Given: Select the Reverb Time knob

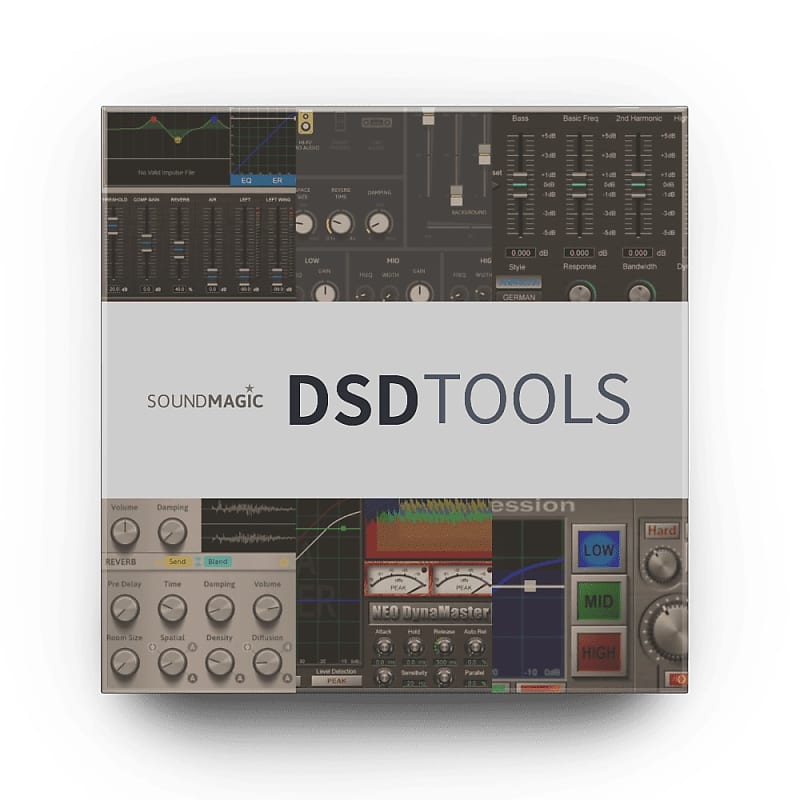Looking at the screenshot, I should tap(339, 222).
